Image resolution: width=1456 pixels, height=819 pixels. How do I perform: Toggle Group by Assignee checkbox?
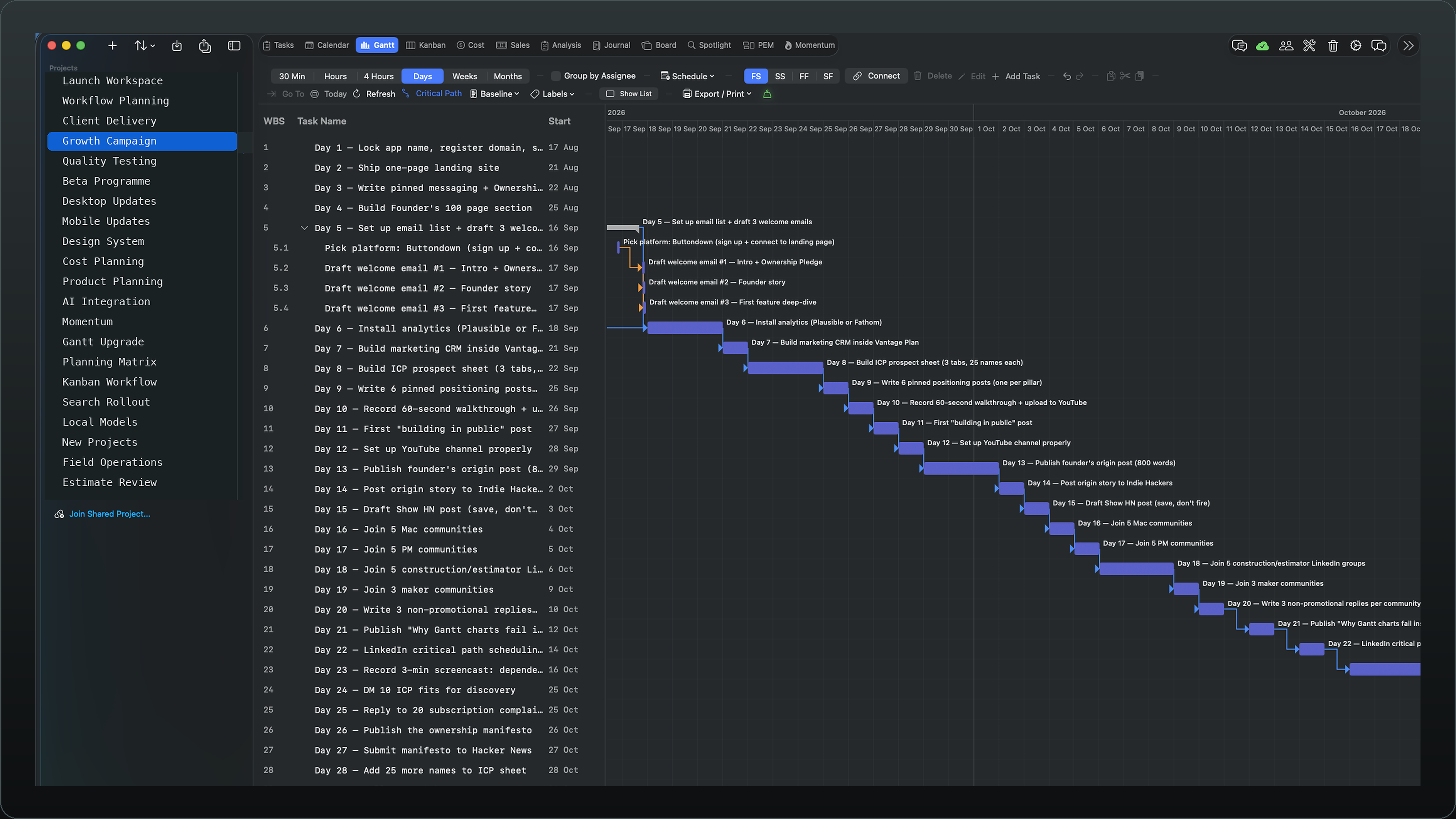(556, 76)
